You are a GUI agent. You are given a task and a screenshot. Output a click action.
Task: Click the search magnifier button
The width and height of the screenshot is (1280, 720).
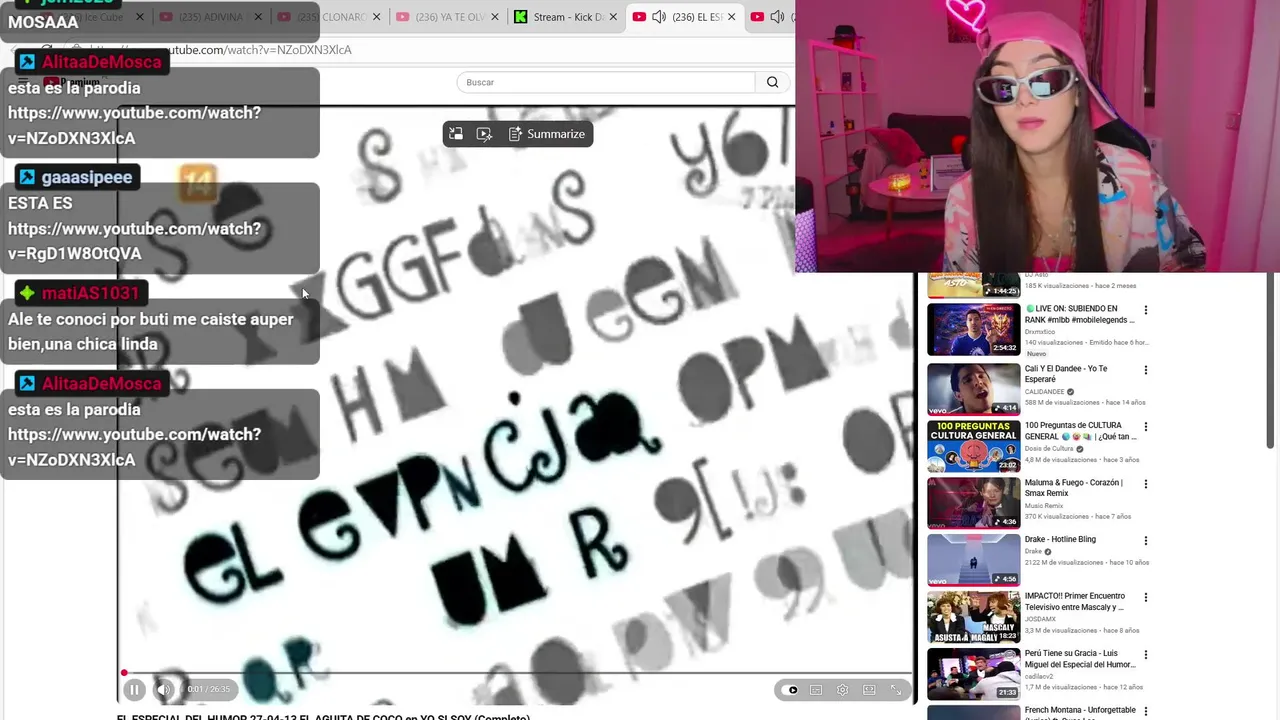click(772, 82)
